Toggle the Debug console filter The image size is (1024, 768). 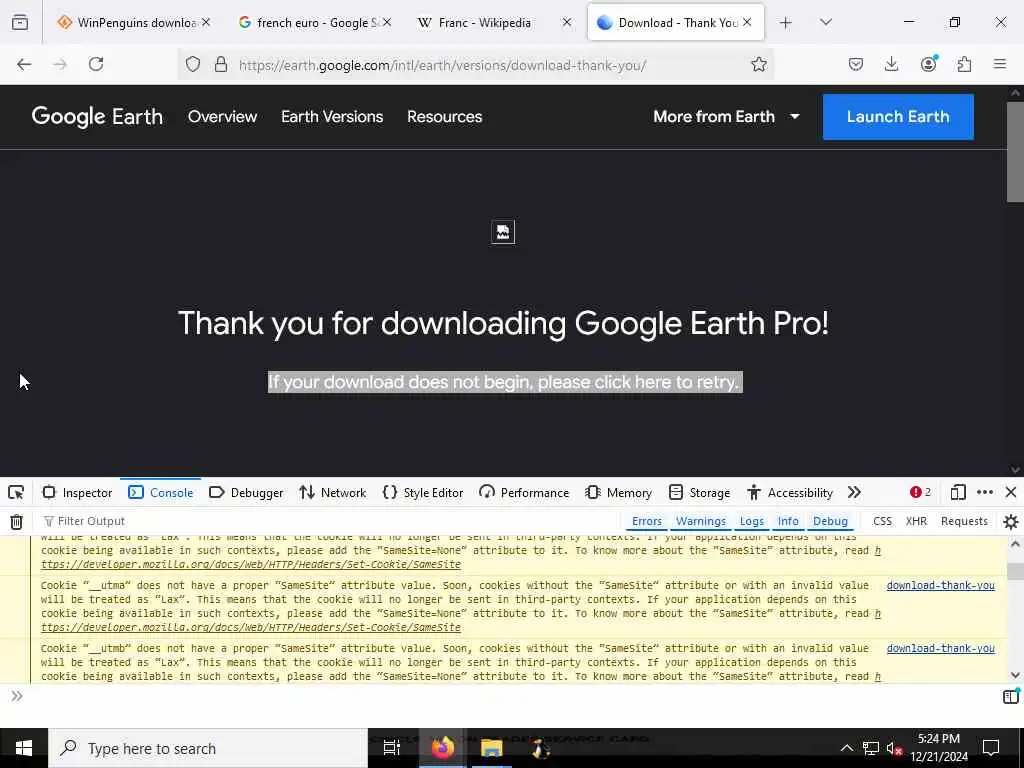click(x=830, y=521)
